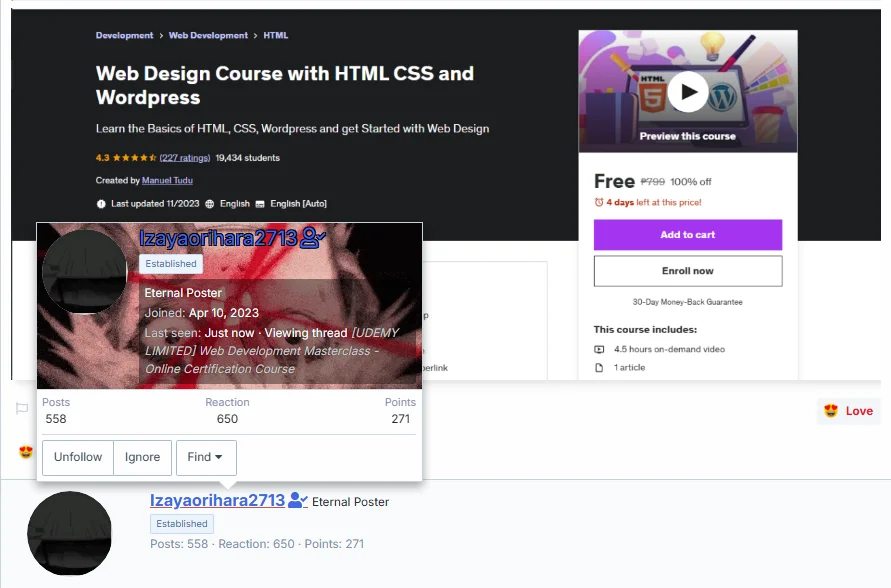
Task: Click the Web Design Course title heading
Action: [284, 85]
